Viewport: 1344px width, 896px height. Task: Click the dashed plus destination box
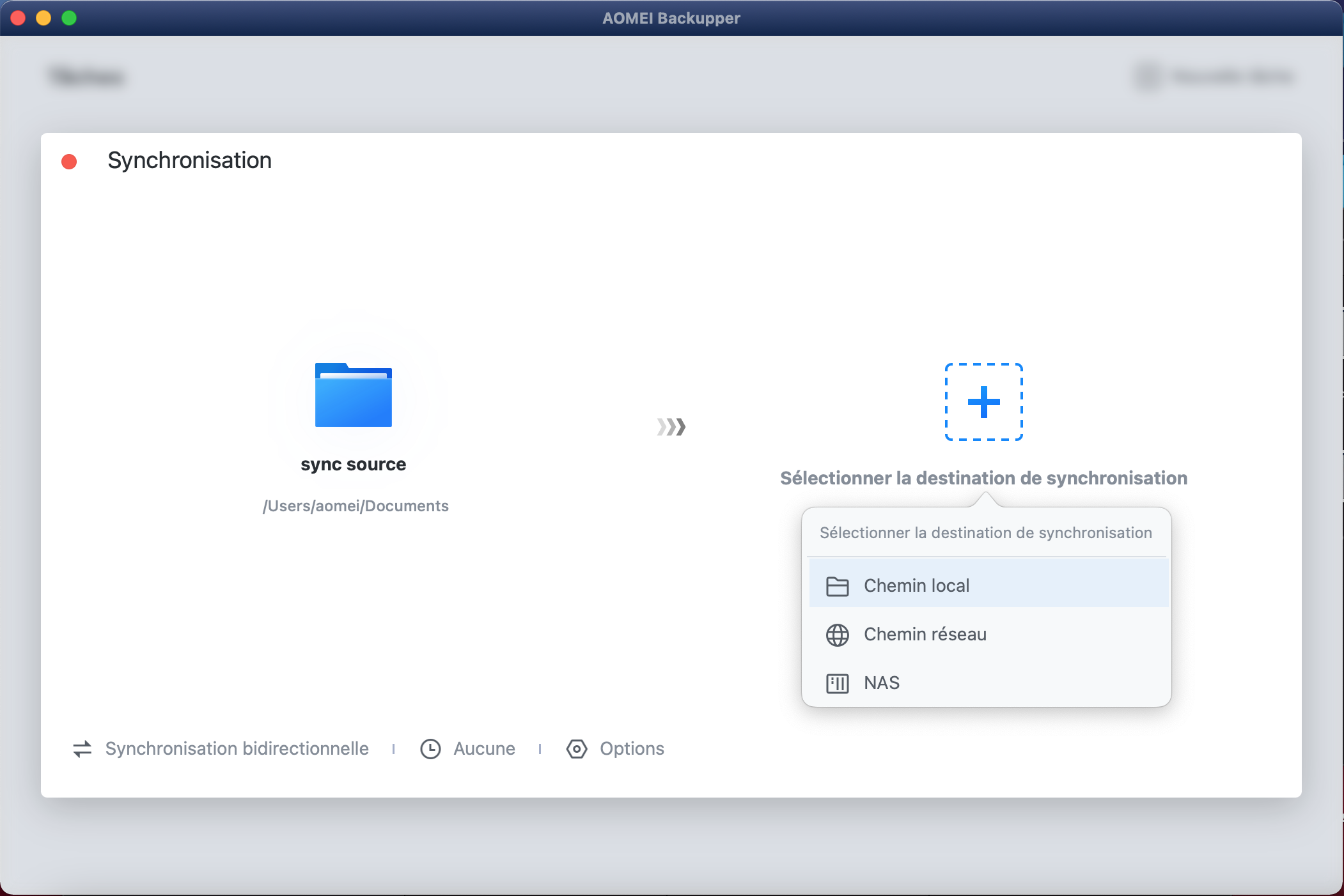(x=983, y=402)
